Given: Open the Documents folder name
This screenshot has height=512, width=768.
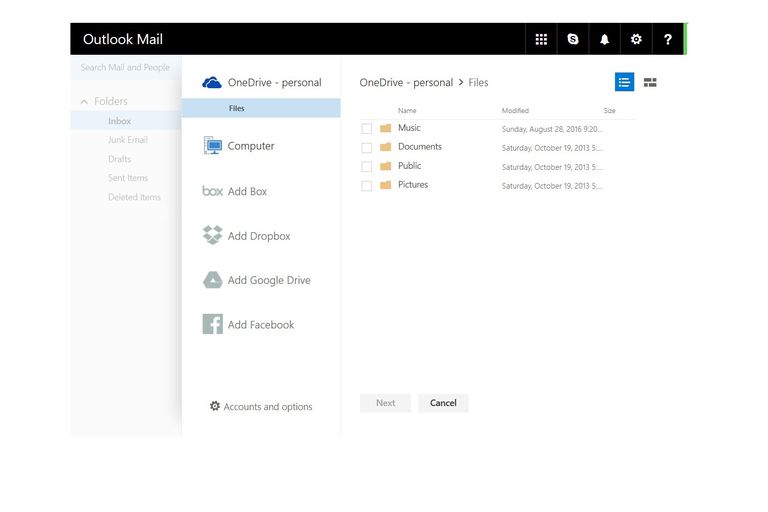Looking at the screenshot, I should click(420, 146).
